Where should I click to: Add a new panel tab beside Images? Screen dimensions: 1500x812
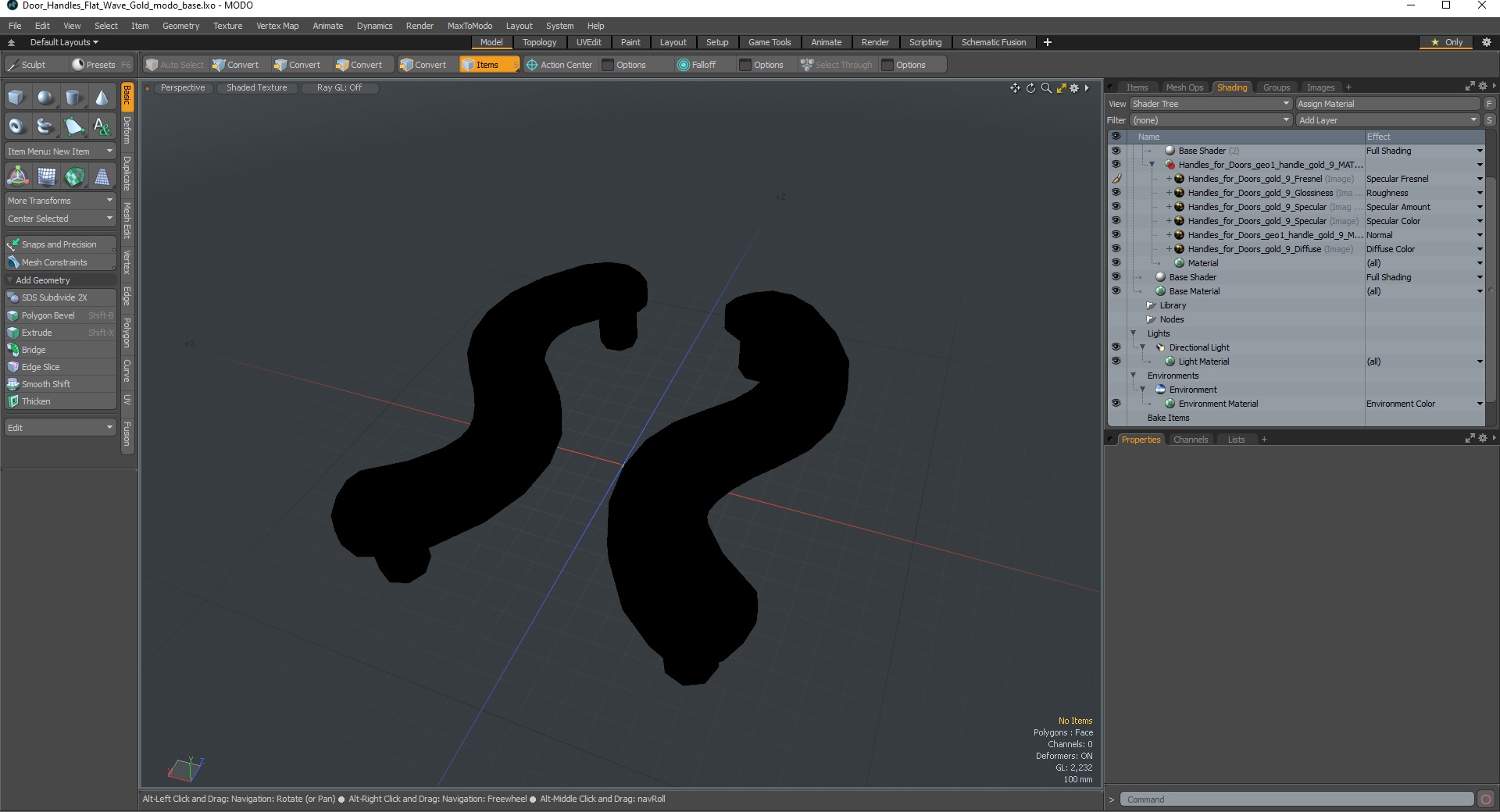click(1348, 87)
